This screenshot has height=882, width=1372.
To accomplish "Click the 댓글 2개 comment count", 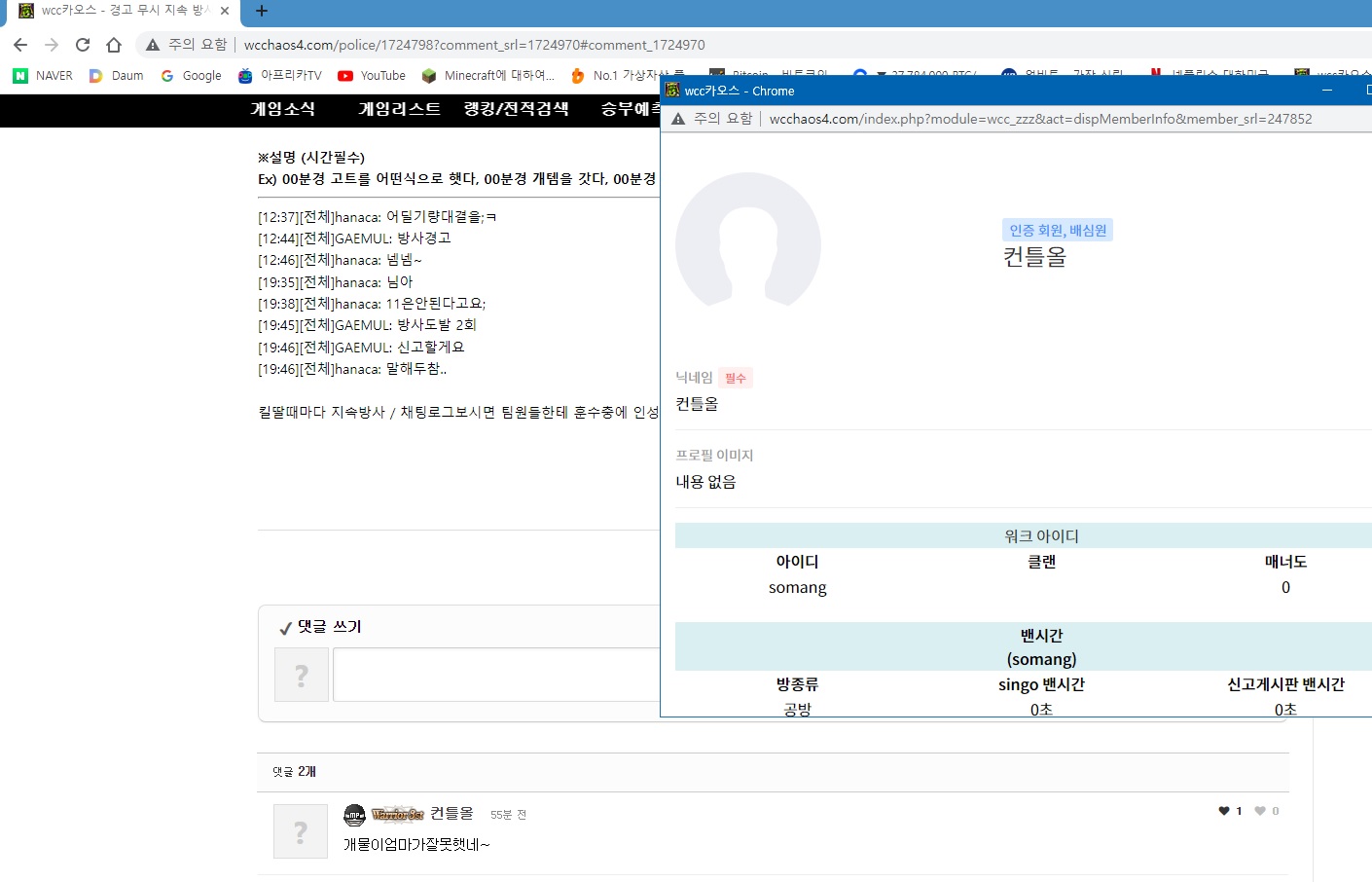I will [294, 771].
